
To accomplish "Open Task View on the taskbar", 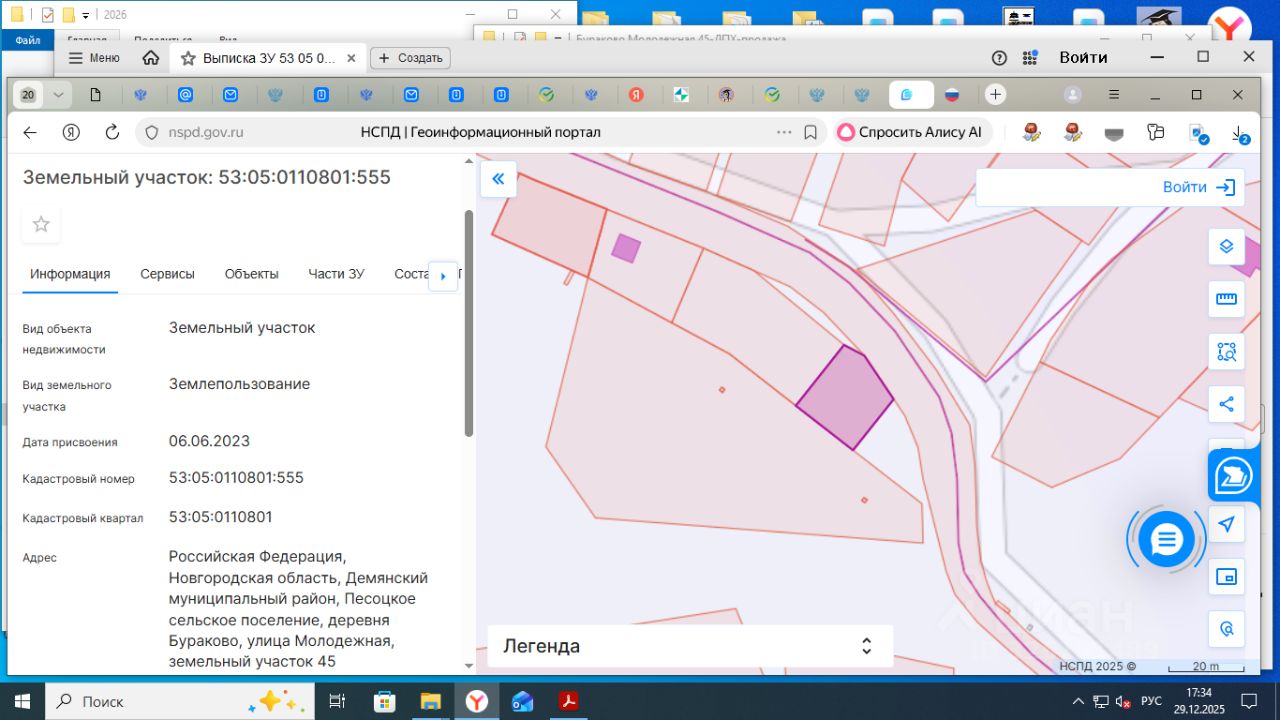I will click(337, 701).
